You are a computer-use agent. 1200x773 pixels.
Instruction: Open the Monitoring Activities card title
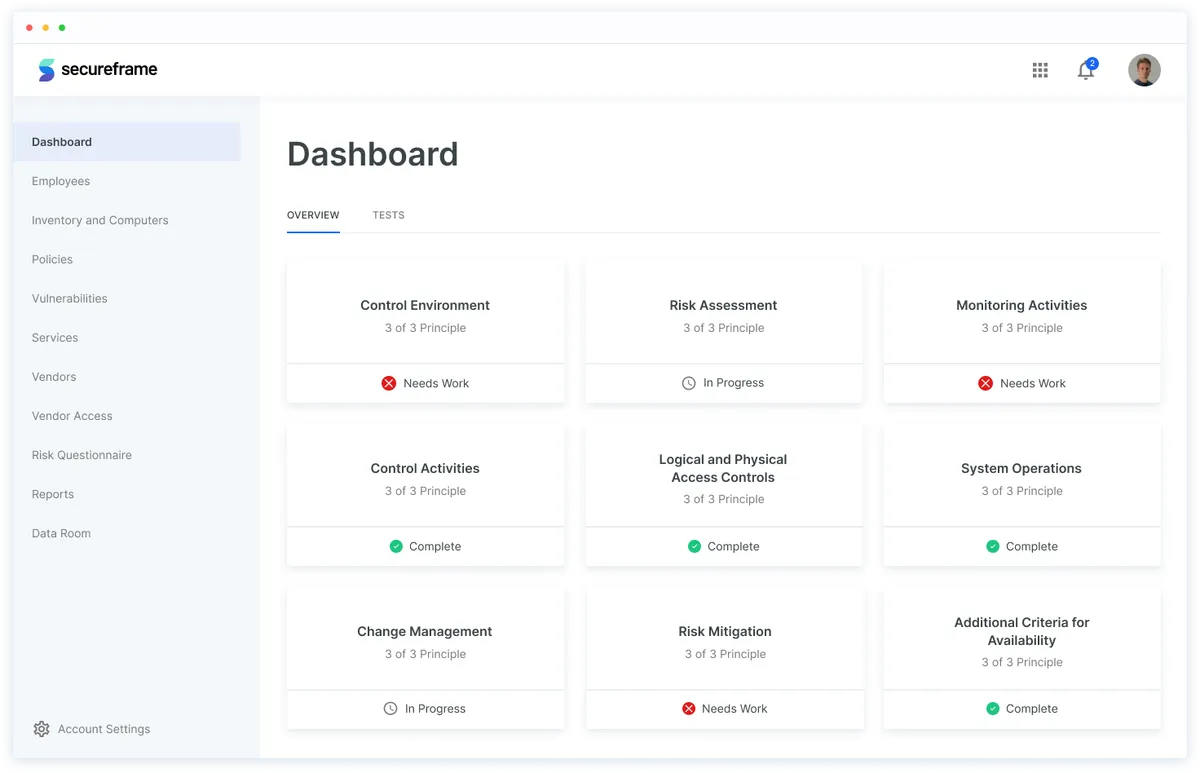tap(1021, 305)
